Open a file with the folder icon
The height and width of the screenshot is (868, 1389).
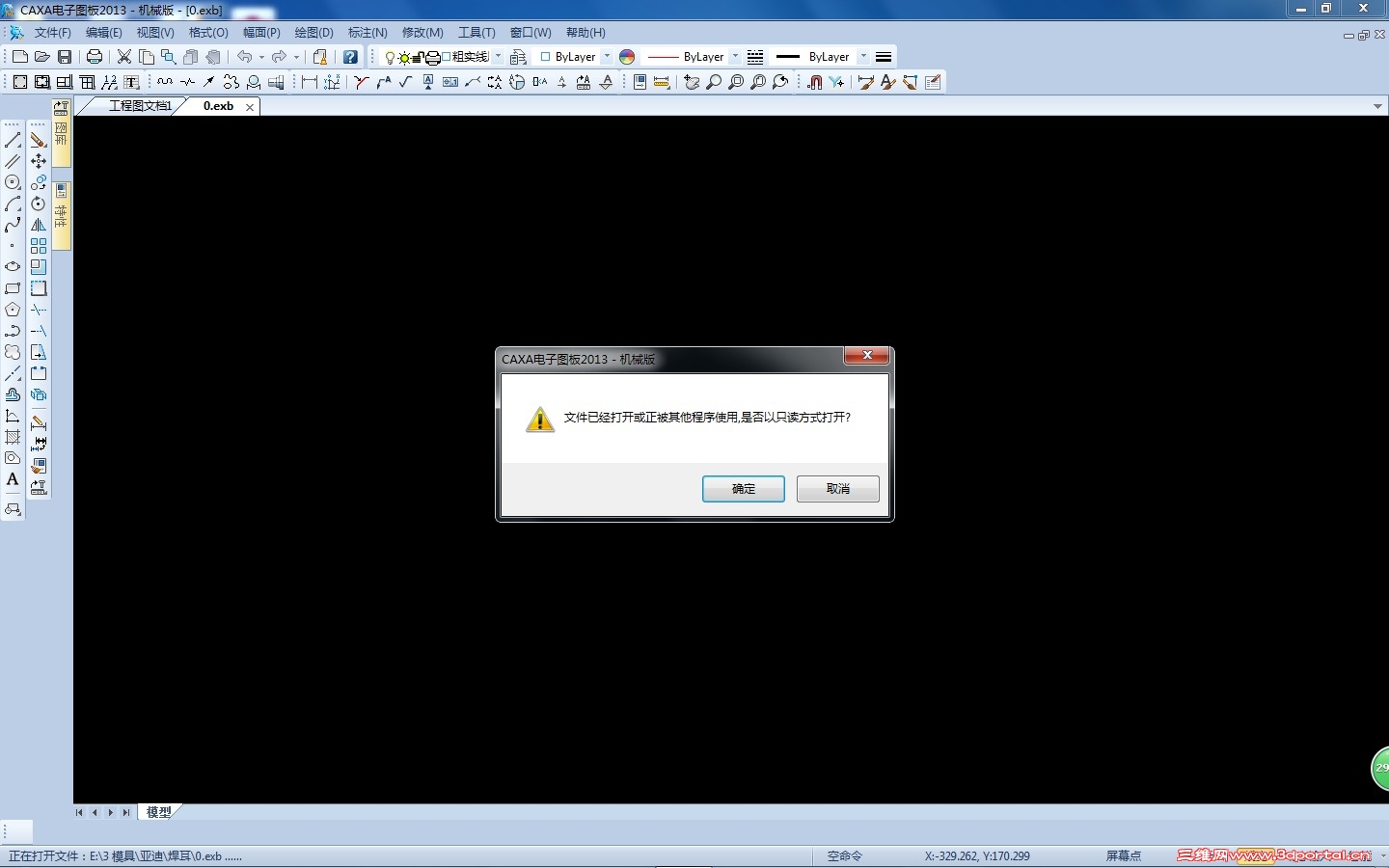pos(41,57)
